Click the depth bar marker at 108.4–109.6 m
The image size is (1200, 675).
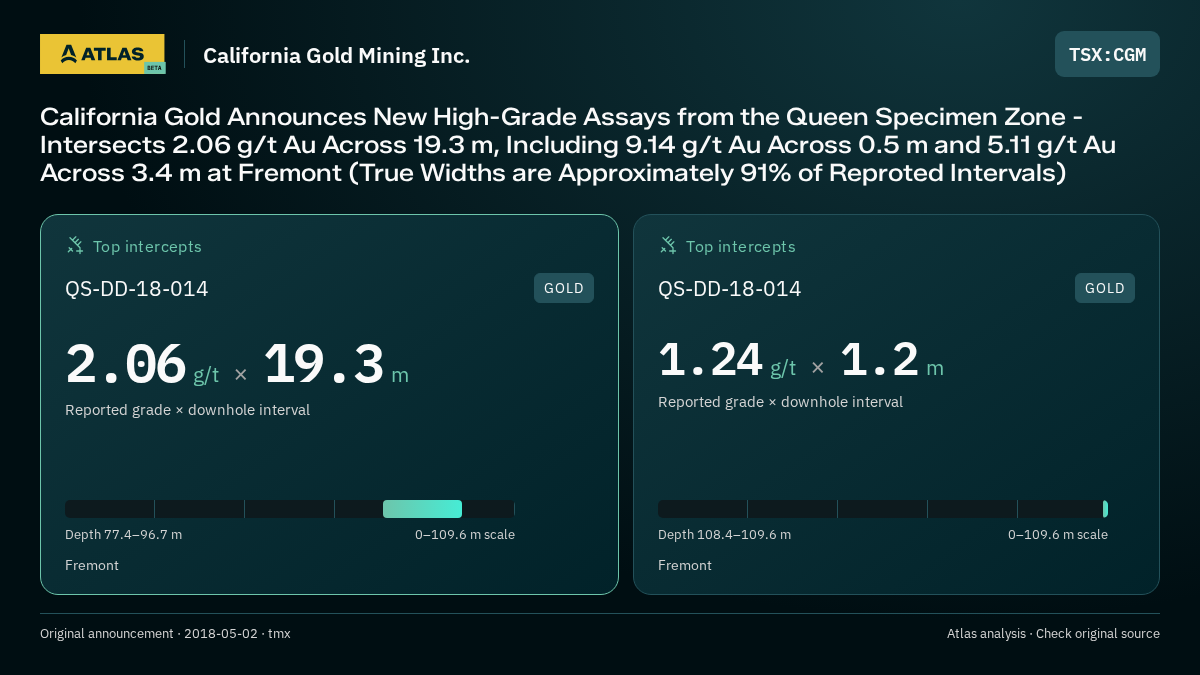click(1105, 509)
